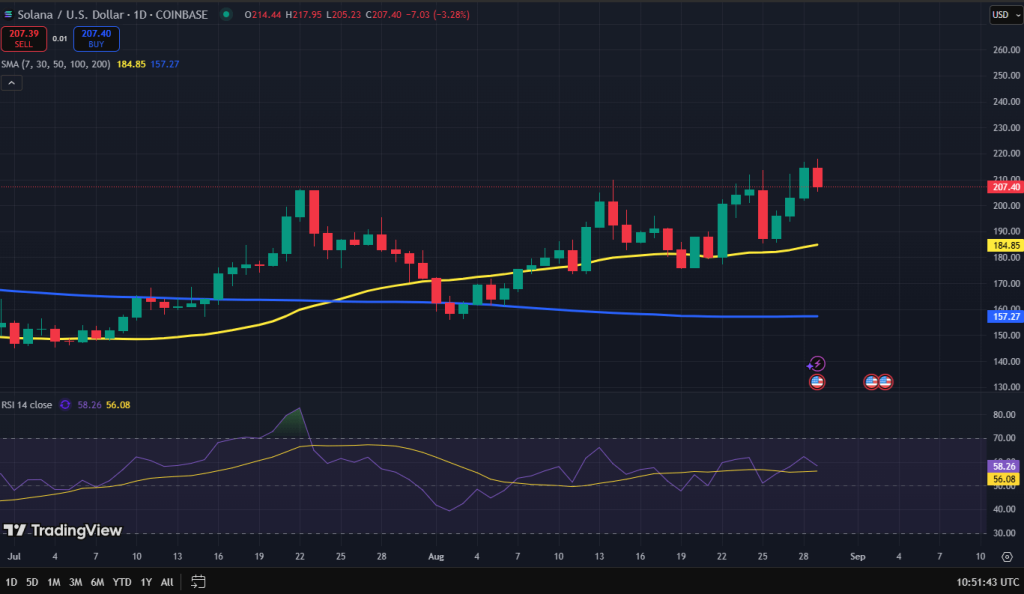Click the Jul date label on time axis
The height and width of the screenshot is (594, 1024).
(14, 557)
